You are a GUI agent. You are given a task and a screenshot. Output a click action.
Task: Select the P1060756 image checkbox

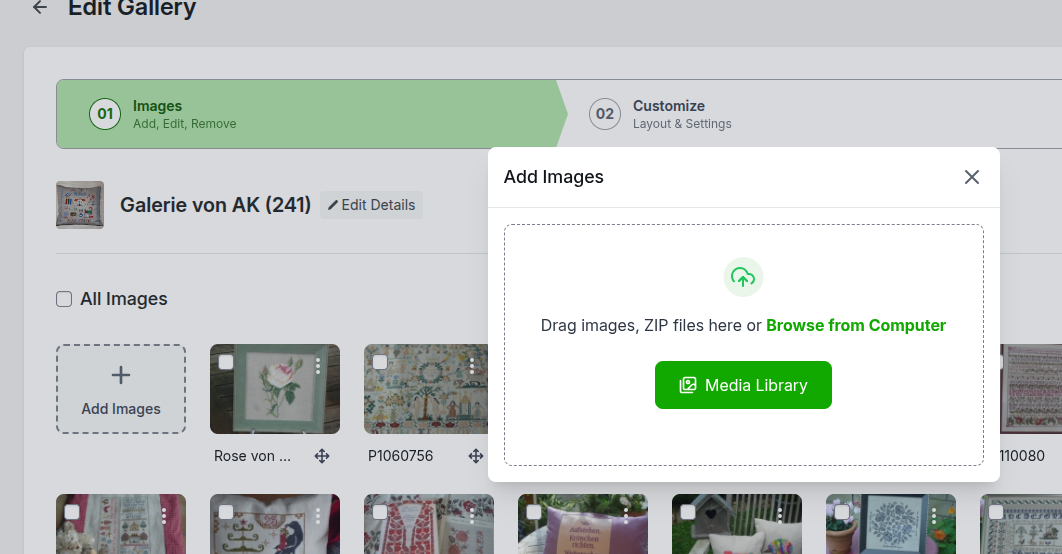pyautogui.click(x=380, y=362)
